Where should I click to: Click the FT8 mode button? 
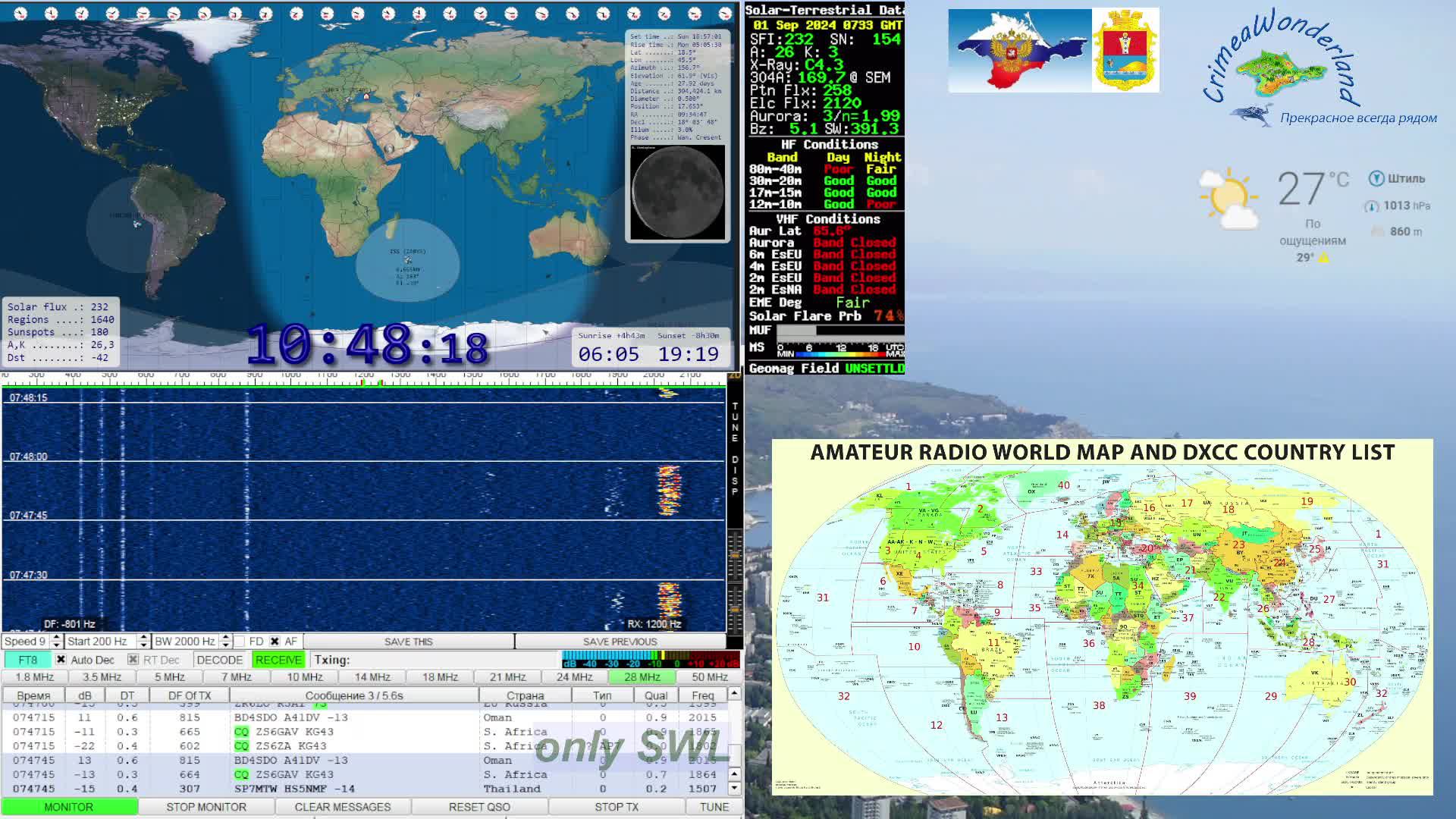coord(27,660)
